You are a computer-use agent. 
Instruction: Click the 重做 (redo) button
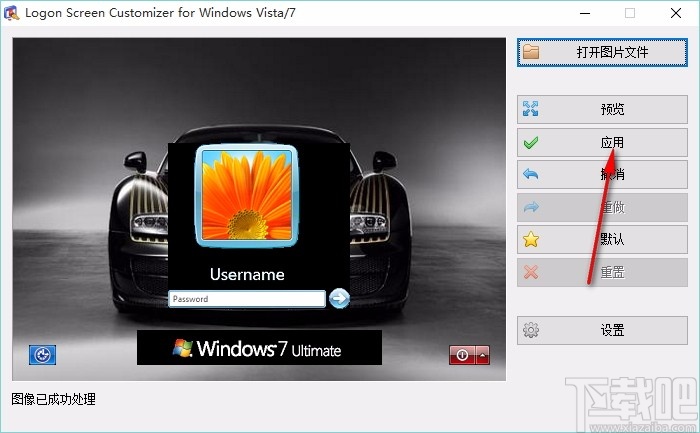pyautogui.click(x=602, y=207)
